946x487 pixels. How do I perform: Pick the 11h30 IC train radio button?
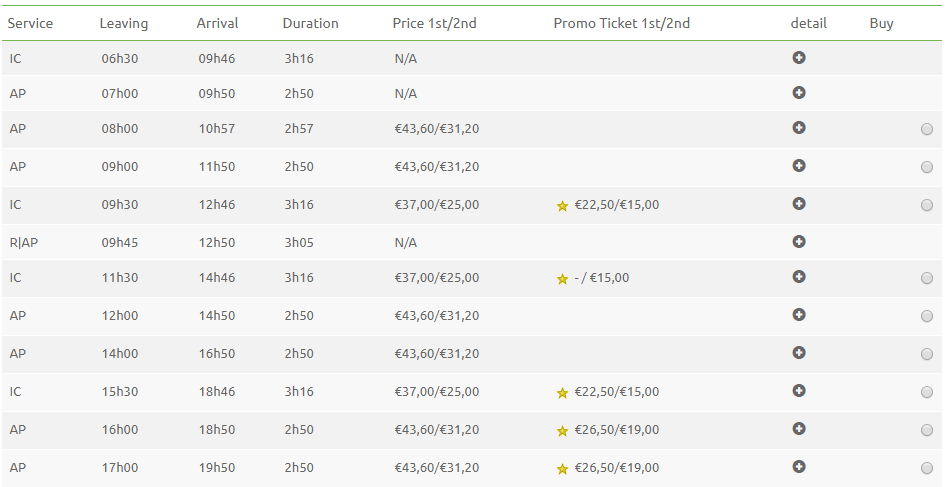(x=927, y=278)
